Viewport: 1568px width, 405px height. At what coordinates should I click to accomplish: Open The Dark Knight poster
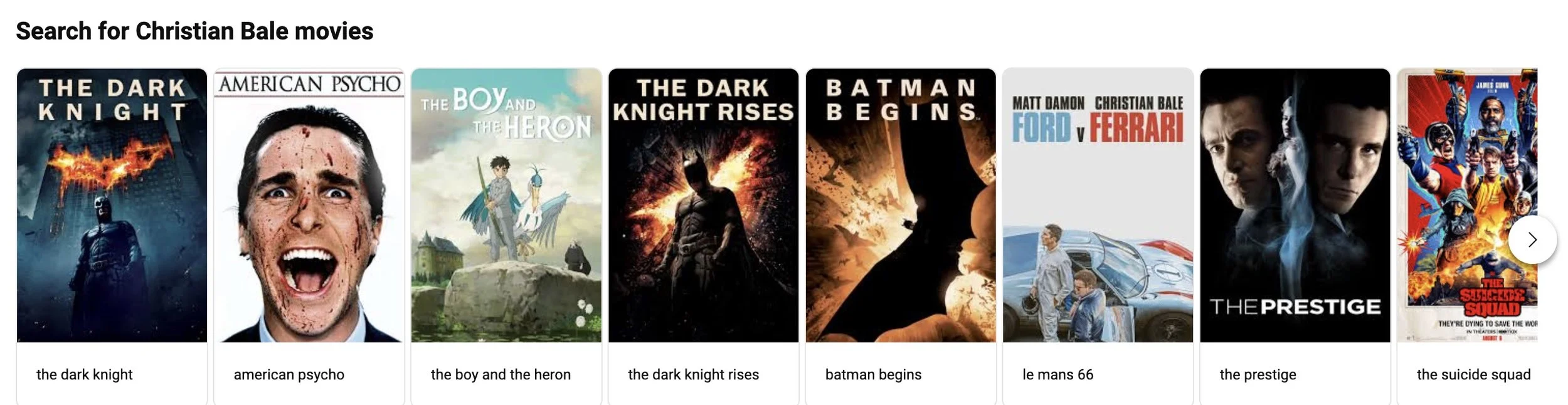coord(112,206)
